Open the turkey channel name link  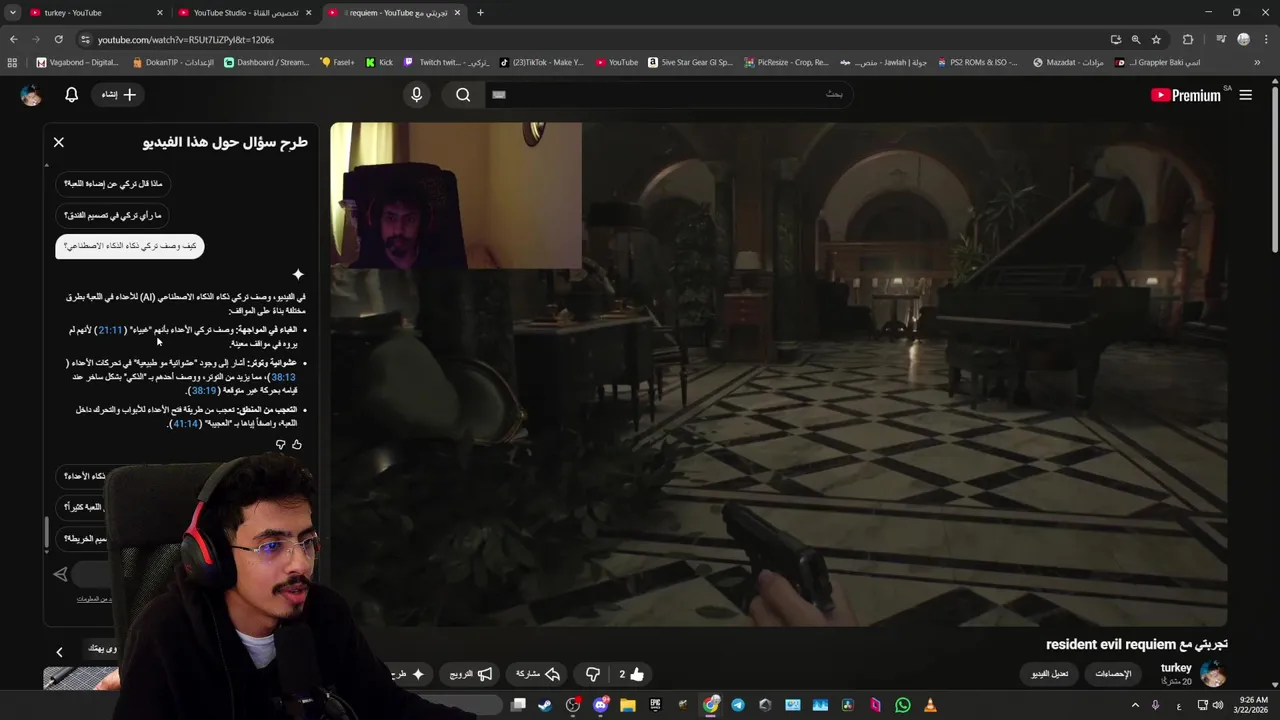coord(1176,668)
